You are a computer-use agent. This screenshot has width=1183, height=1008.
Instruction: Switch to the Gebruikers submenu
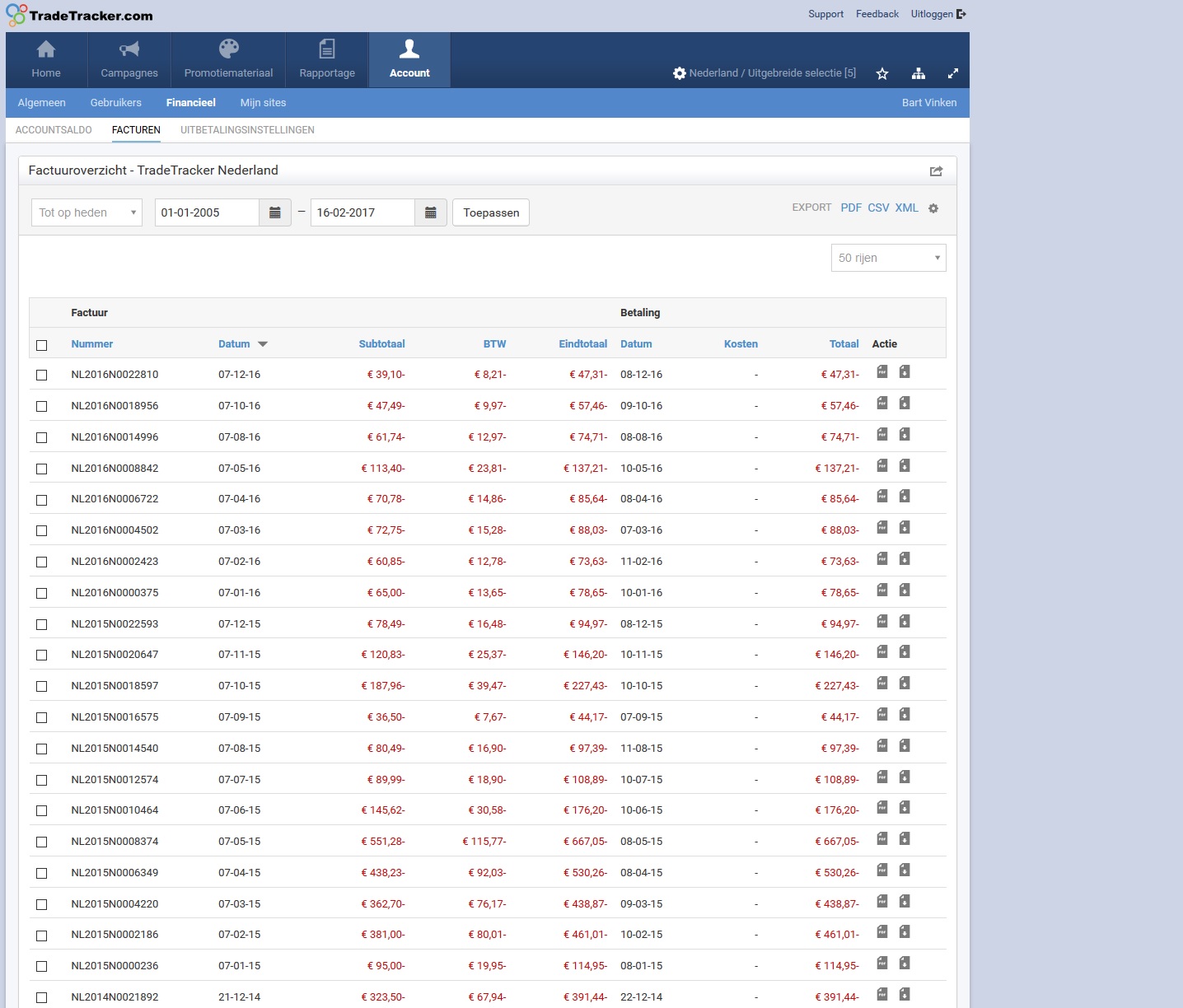click(116, 103)
